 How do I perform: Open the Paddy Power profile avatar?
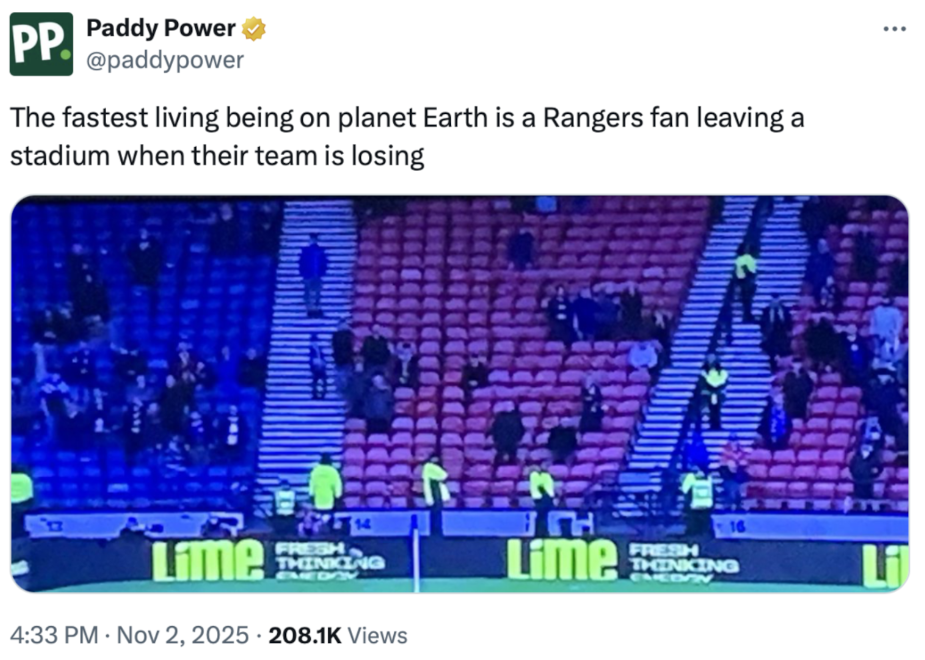click(x=41, y=44)
